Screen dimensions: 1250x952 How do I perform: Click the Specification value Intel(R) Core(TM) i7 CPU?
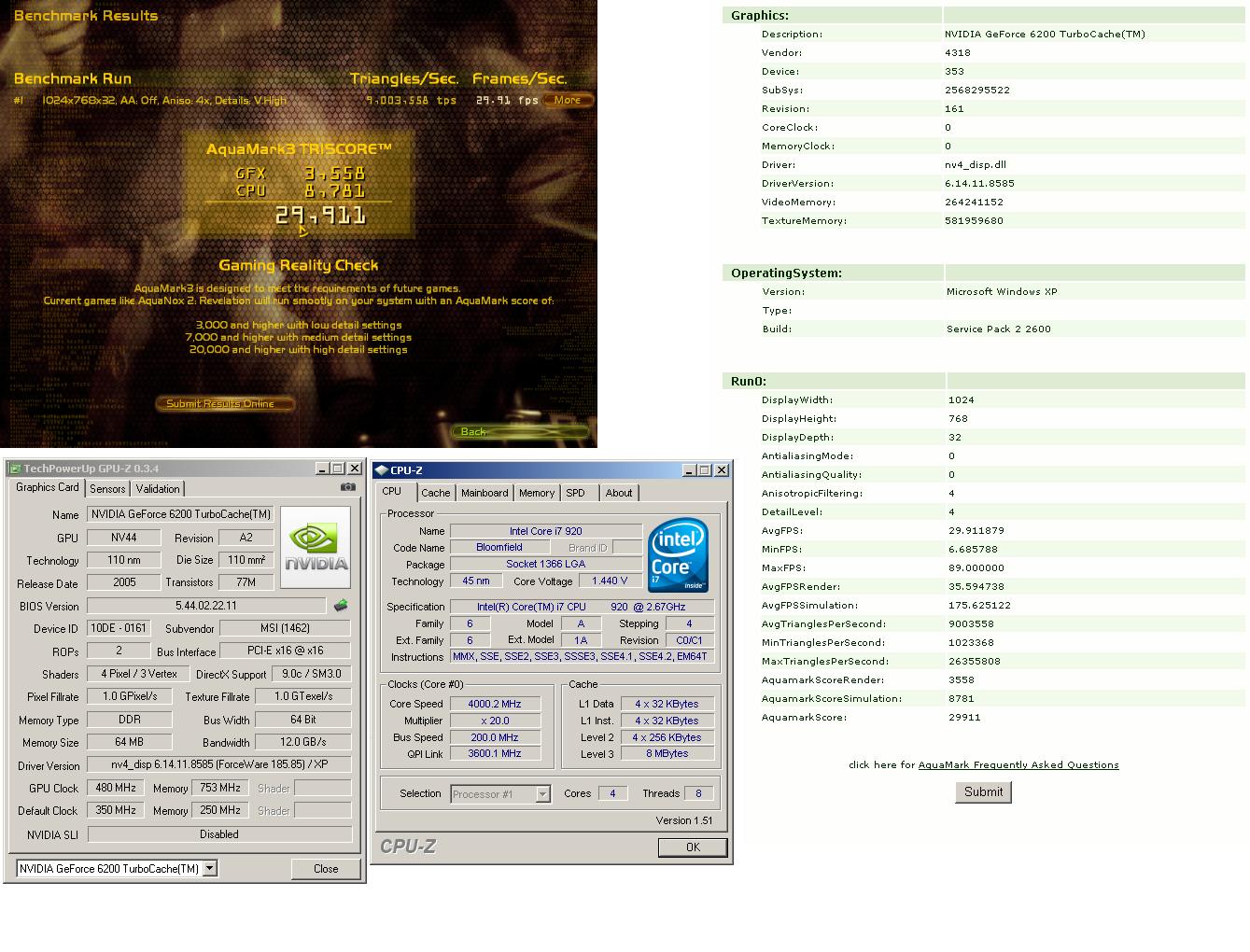pos(583,607)
